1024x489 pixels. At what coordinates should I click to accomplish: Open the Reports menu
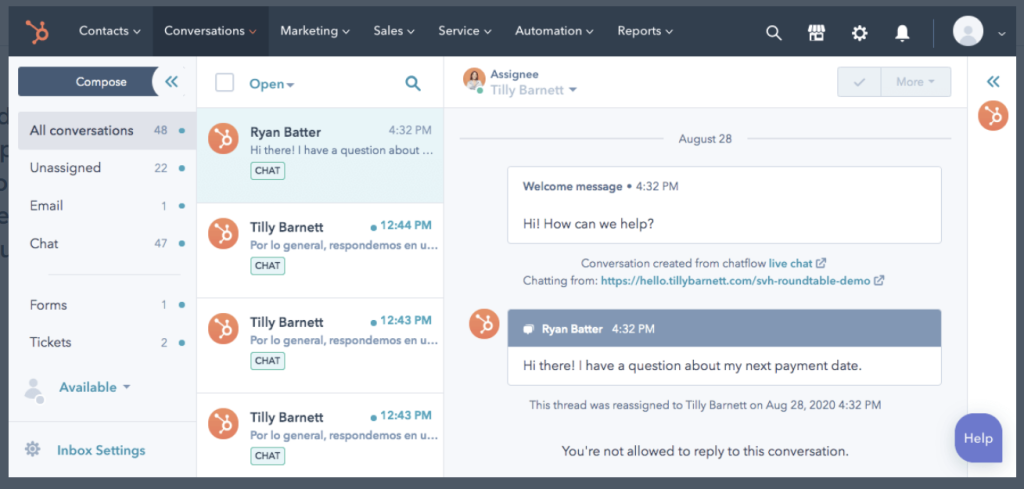[x=645, y=31]
